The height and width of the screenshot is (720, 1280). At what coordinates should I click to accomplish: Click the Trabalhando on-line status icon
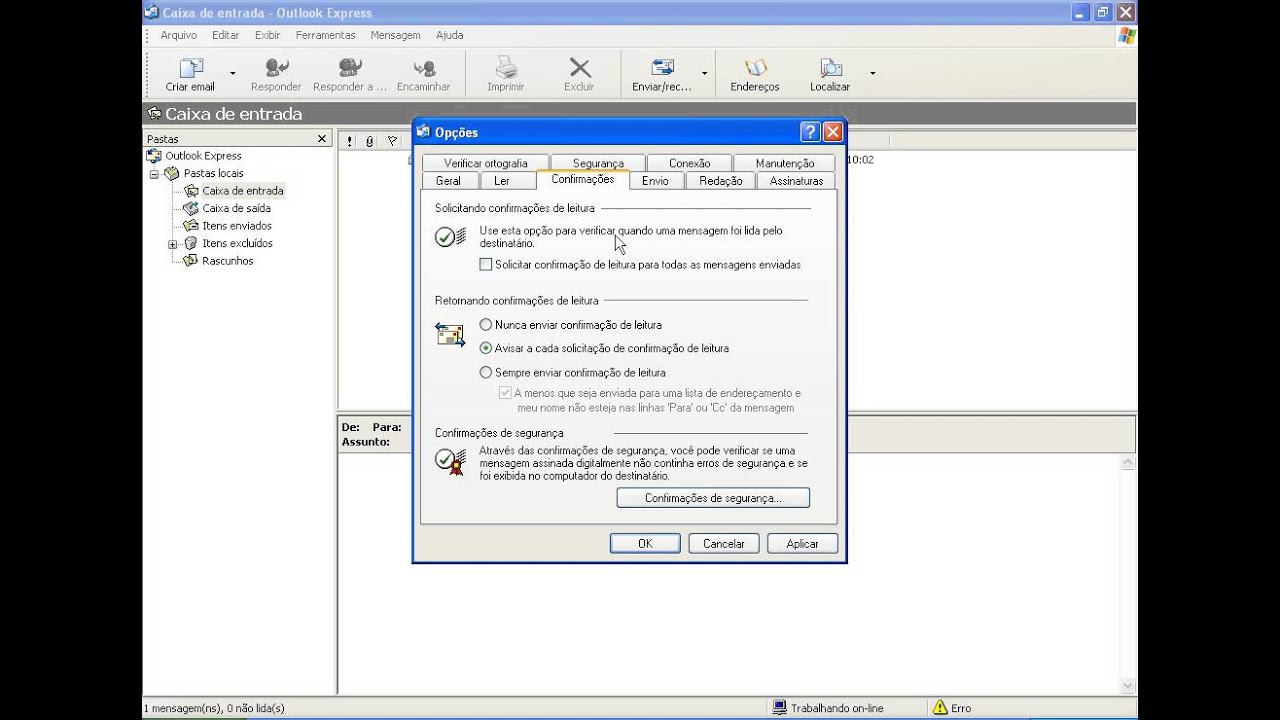[779, 708]
